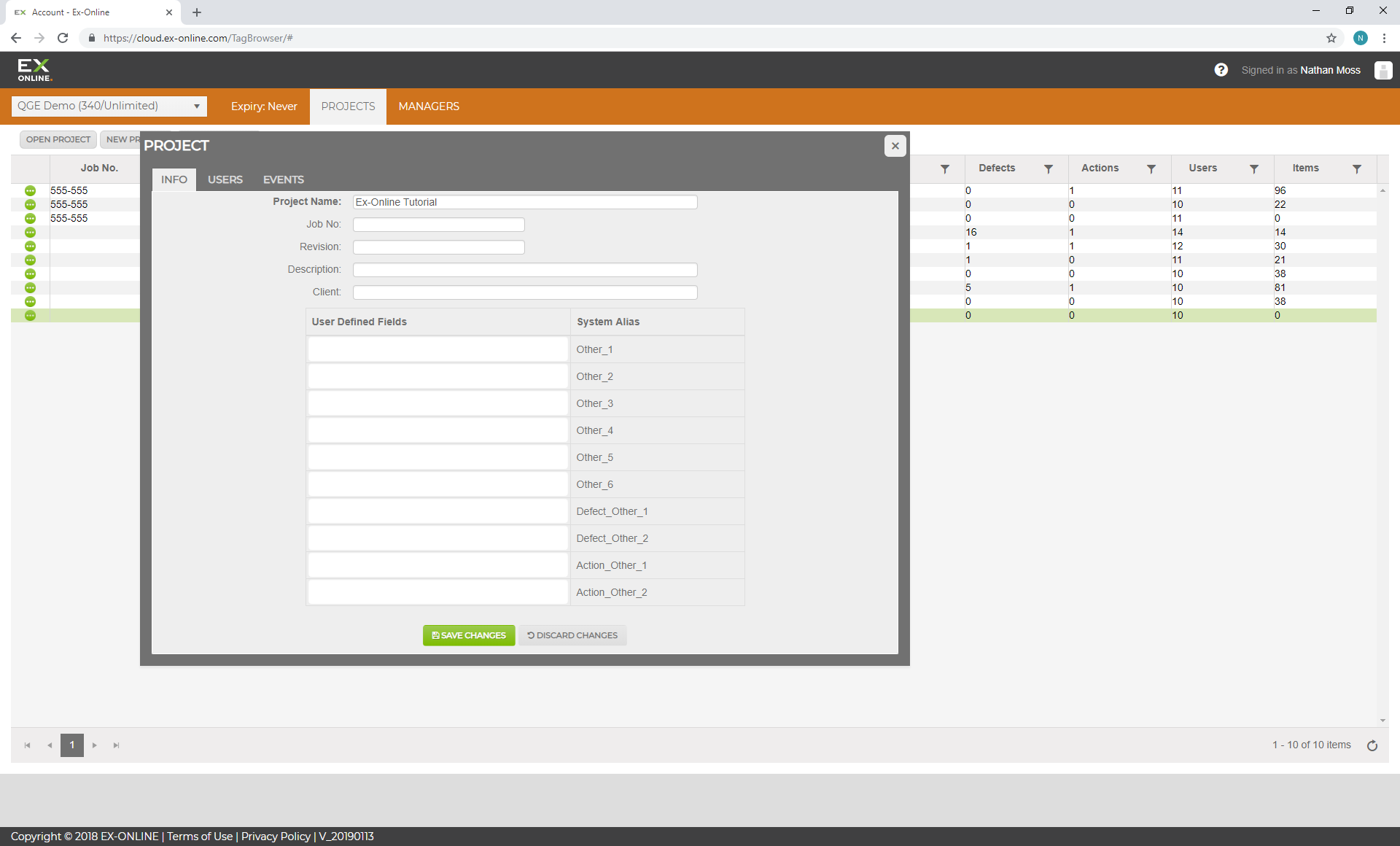
Task: Click the user profile icon
Action: click(x=1382, y=70)
